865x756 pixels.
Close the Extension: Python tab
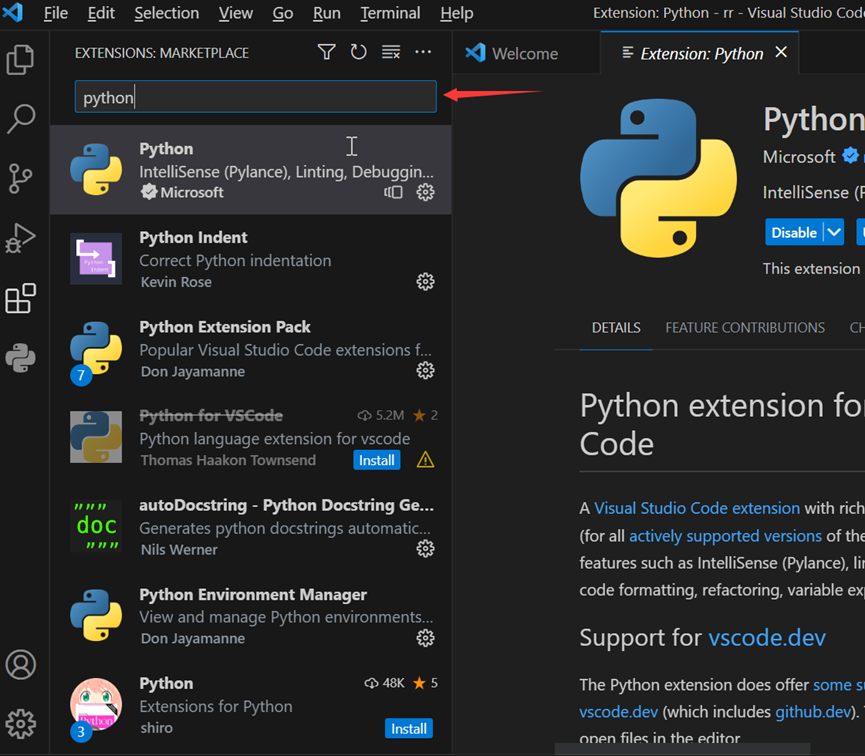click(781, 52)
